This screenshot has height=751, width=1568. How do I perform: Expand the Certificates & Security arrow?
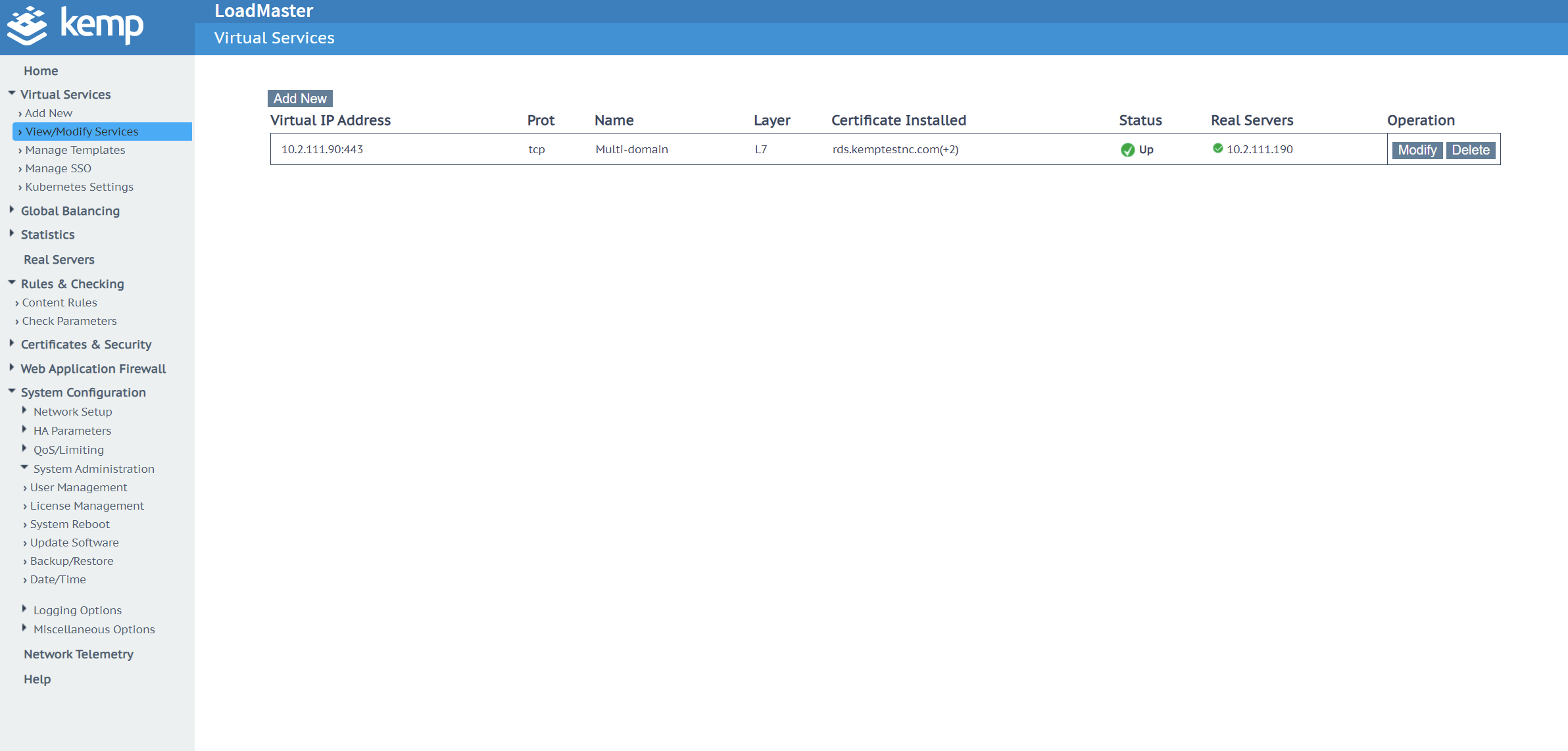click(12, 343)
